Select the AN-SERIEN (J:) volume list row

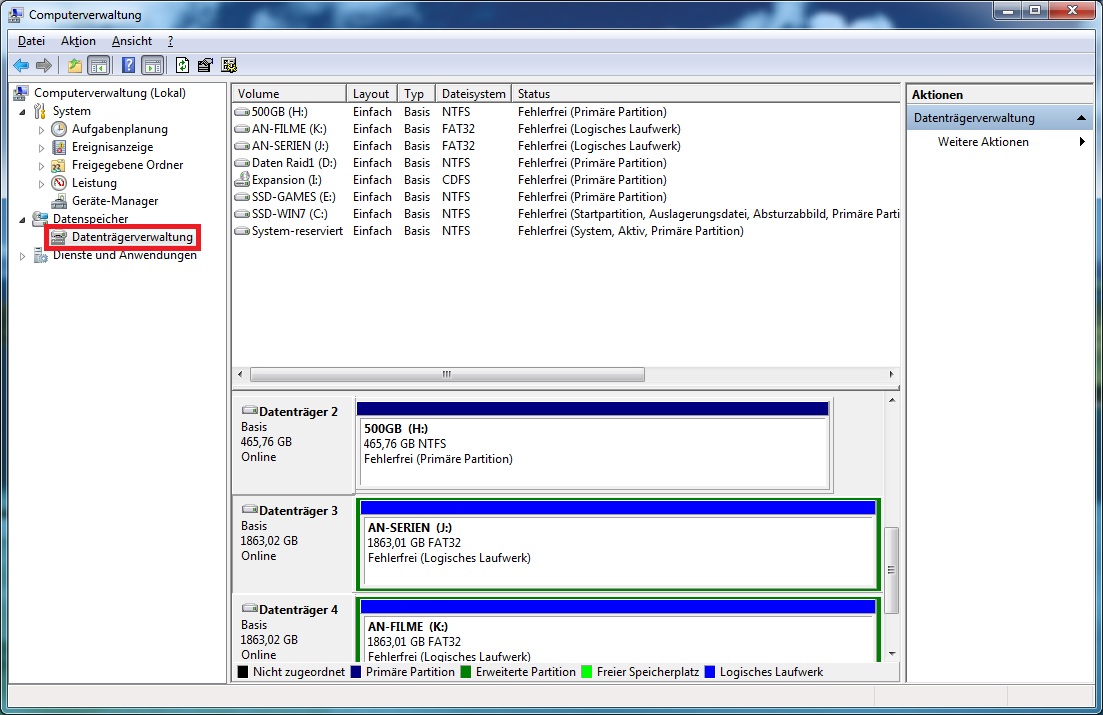(566, 146)
